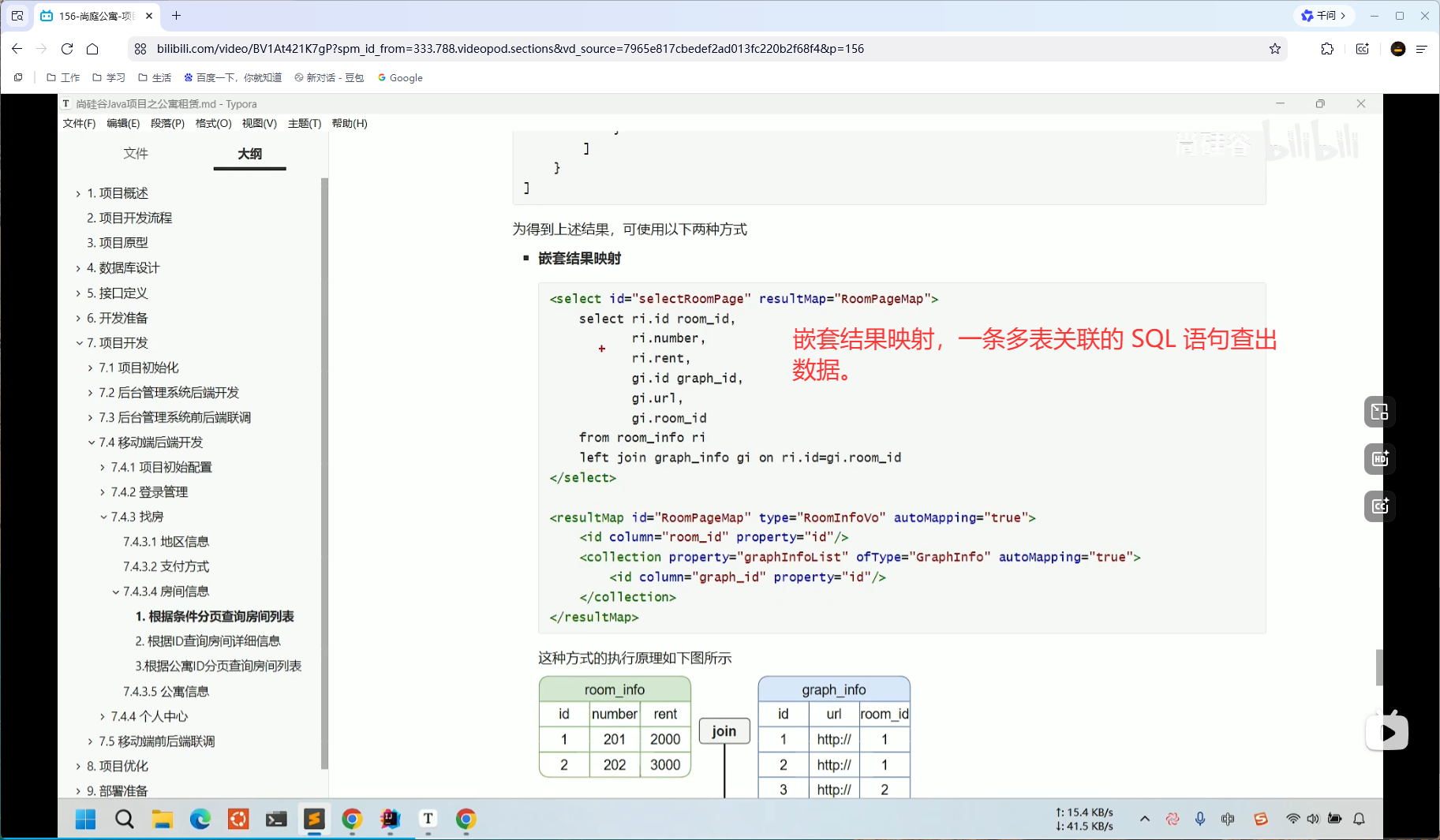Viewport: 1440px width, 840px height.
Task: Open IntelliJ IDEA from taskbar
Action: tap(390, 819)
